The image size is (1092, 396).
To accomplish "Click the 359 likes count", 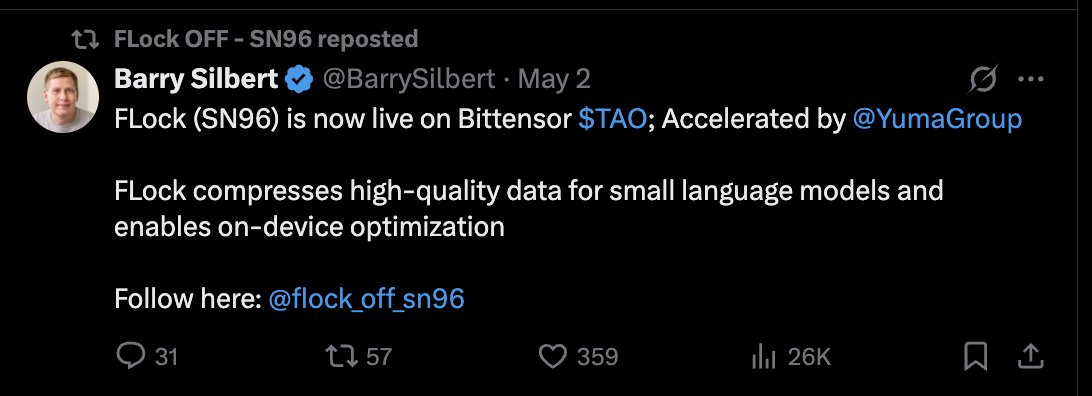I will pos(598,358).
